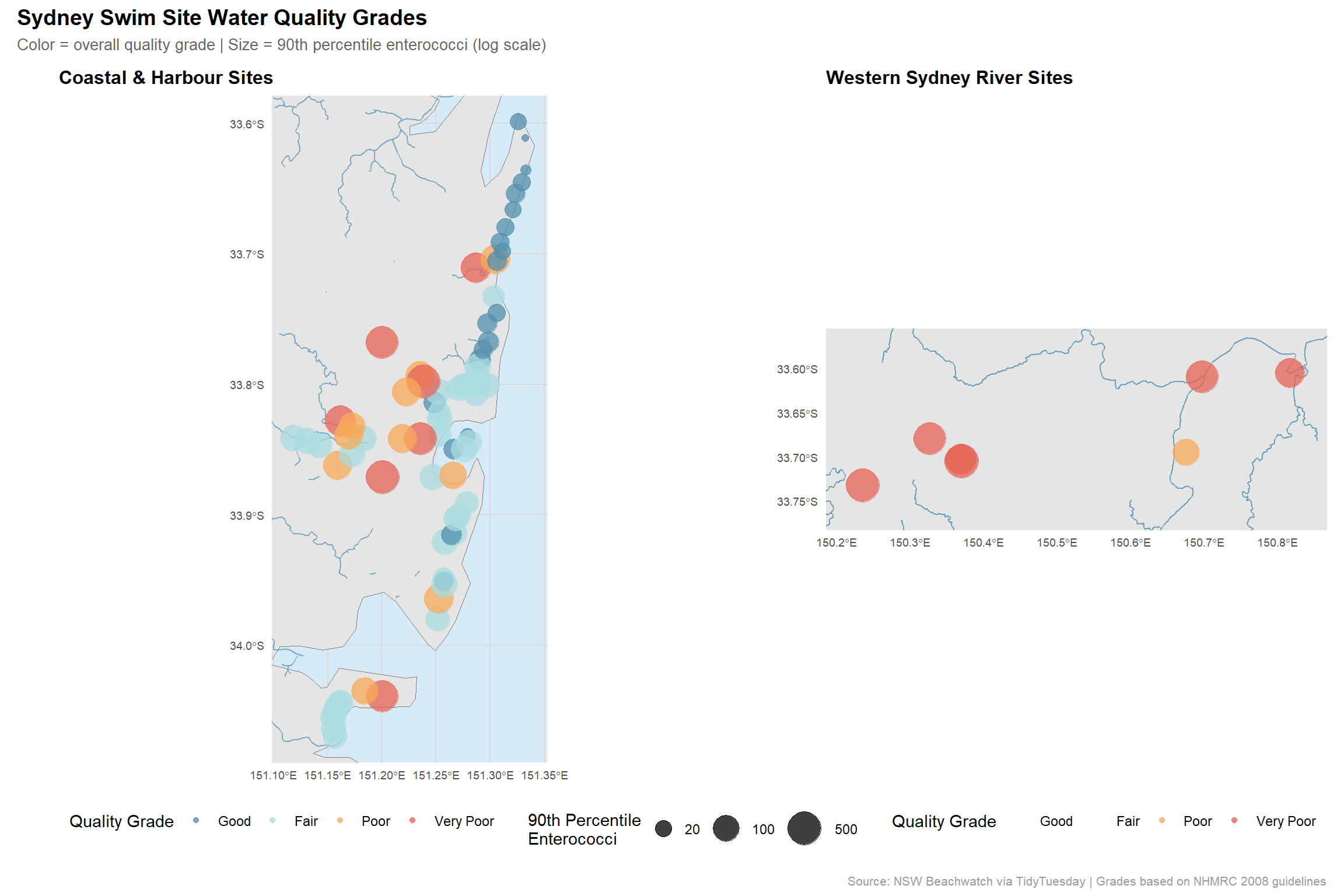This screenshot has height=896, width=1344.
Task: Click the size-500 enterococci legend circle
Action: [x=804, y=828]
